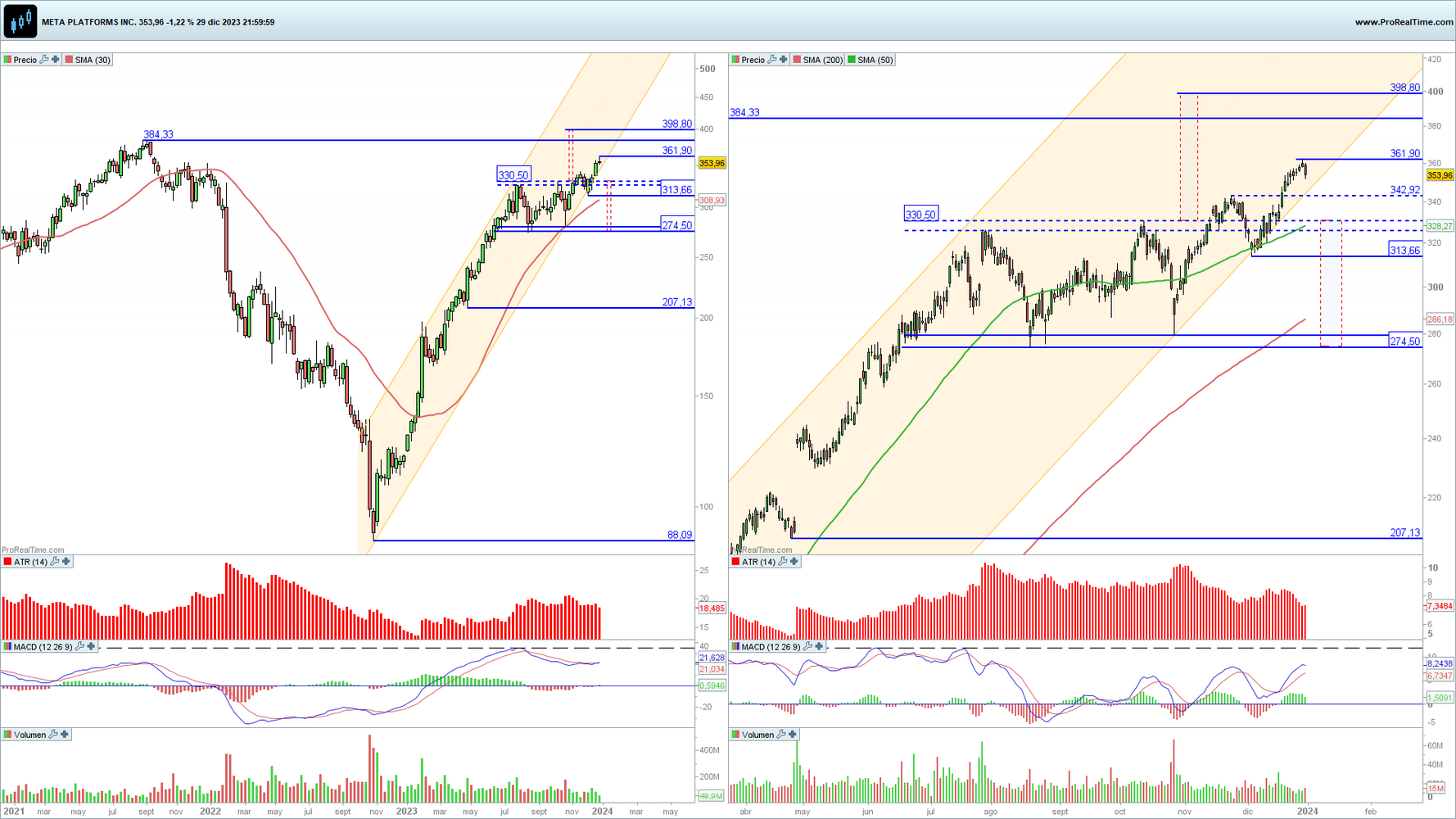
Task: Click the 308,93 SMA value tag
Action: [x=712, y=200]
